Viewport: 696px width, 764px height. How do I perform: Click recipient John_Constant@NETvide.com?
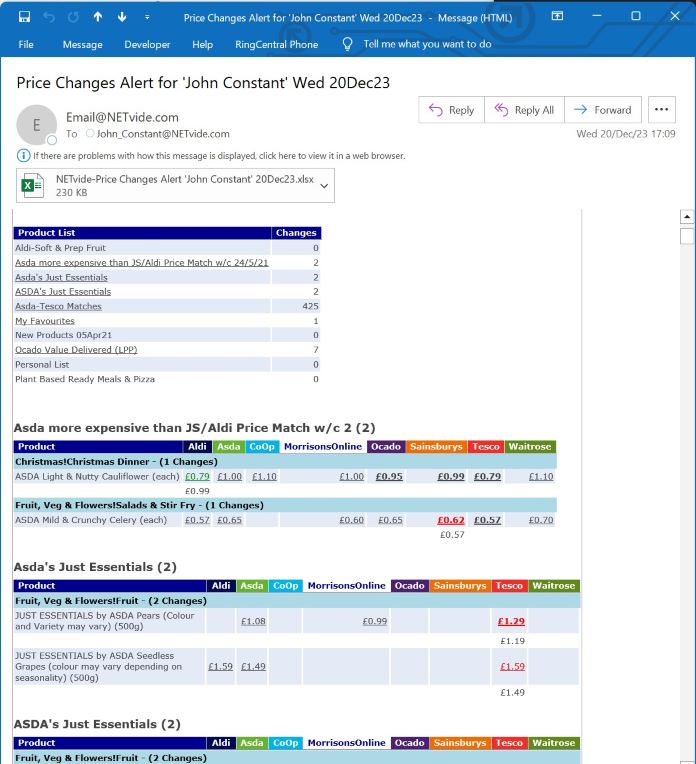pos(163,134)
